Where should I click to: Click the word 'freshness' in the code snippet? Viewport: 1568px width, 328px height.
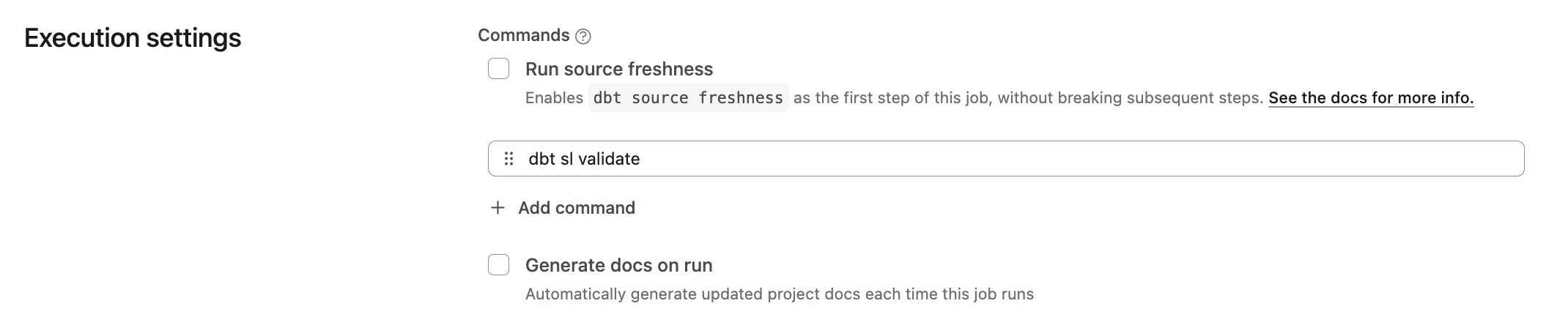coord(741,98)
